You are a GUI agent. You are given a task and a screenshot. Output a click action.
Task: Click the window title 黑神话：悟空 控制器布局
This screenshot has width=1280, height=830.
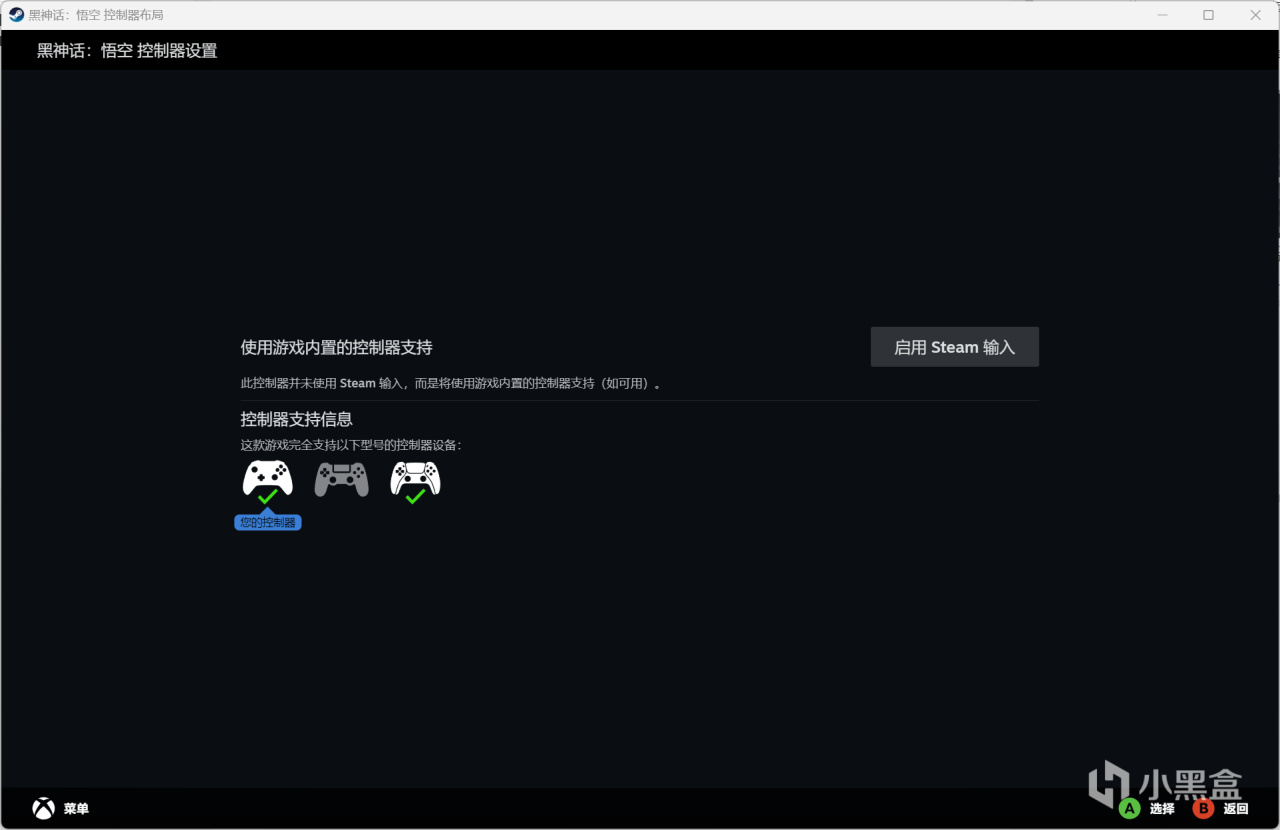(96, 15)
